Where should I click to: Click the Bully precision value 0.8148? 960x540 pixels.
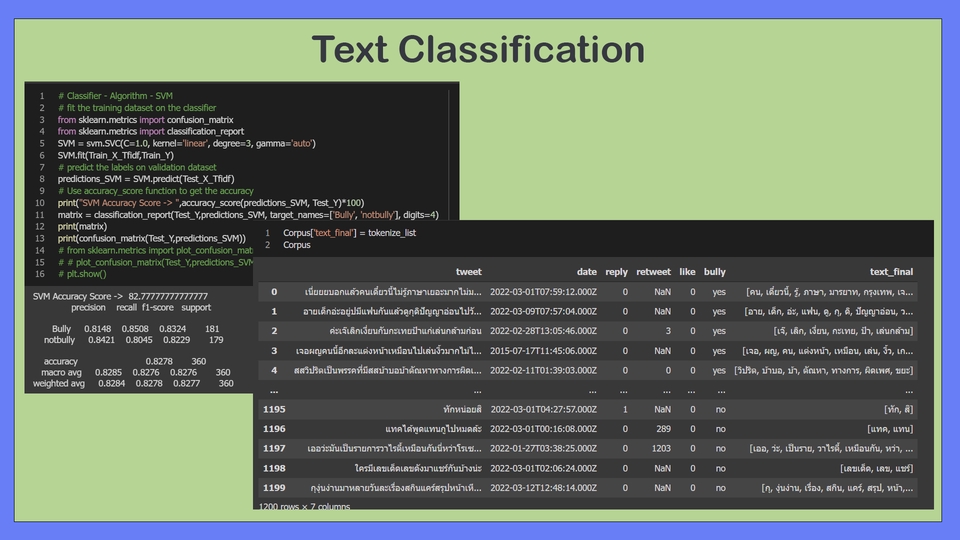(97, 329)
